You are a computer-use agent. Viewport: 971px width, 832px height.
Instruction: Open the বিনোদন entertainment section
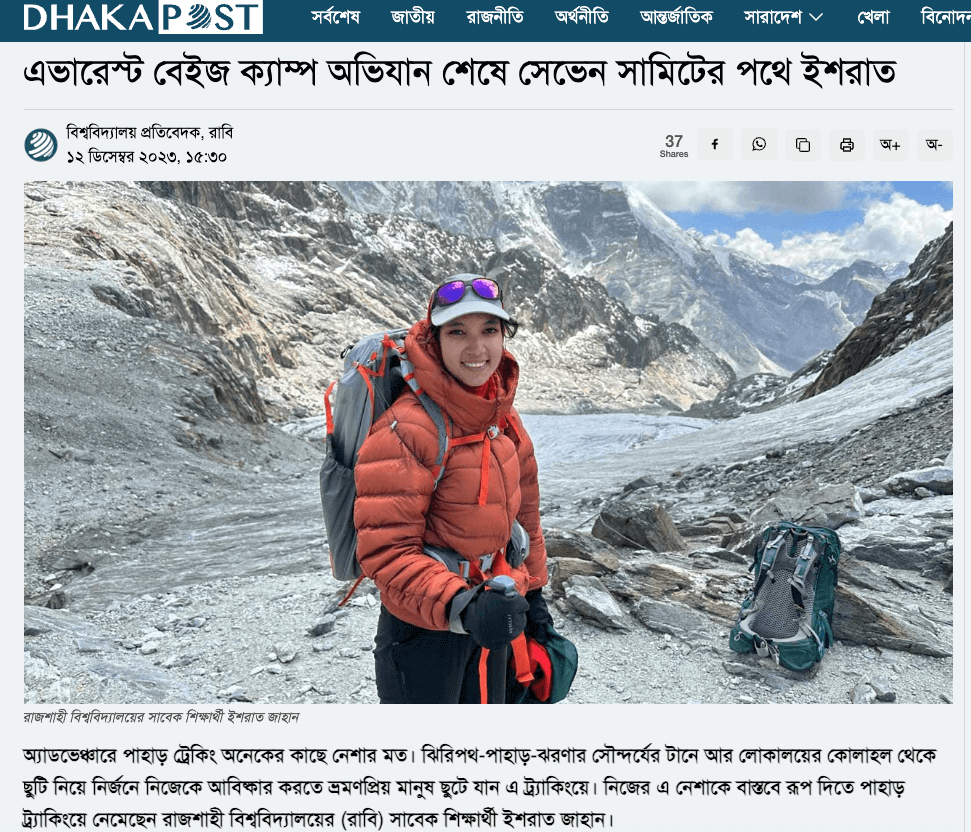(x=946, y=17)
